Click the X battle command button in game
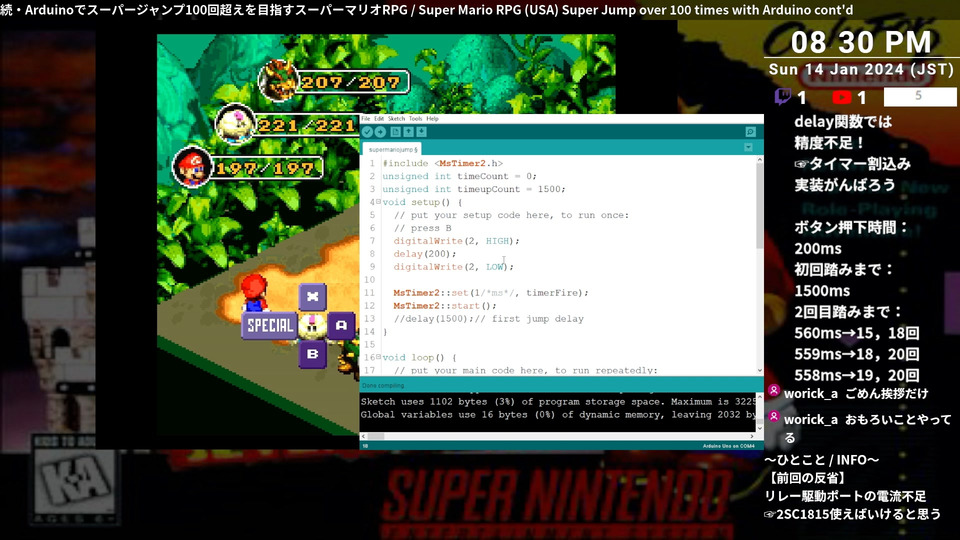Image resolution: width=960 pixels, height=540 pixels. pyautogui.click(x=312, y=297)
